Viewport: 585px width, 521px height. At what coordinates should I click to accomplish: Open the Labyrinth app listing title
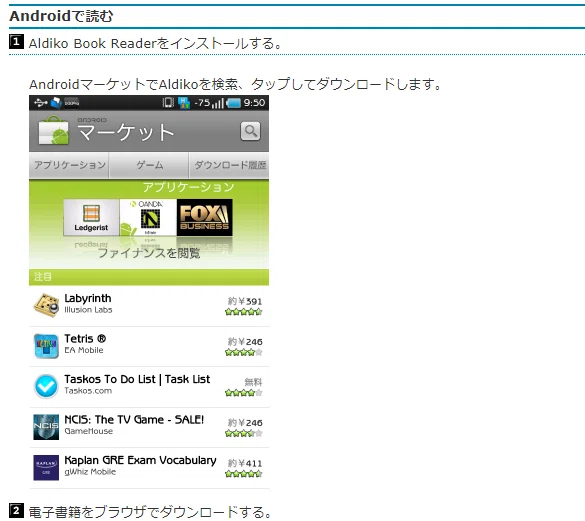tap(88, 298)
